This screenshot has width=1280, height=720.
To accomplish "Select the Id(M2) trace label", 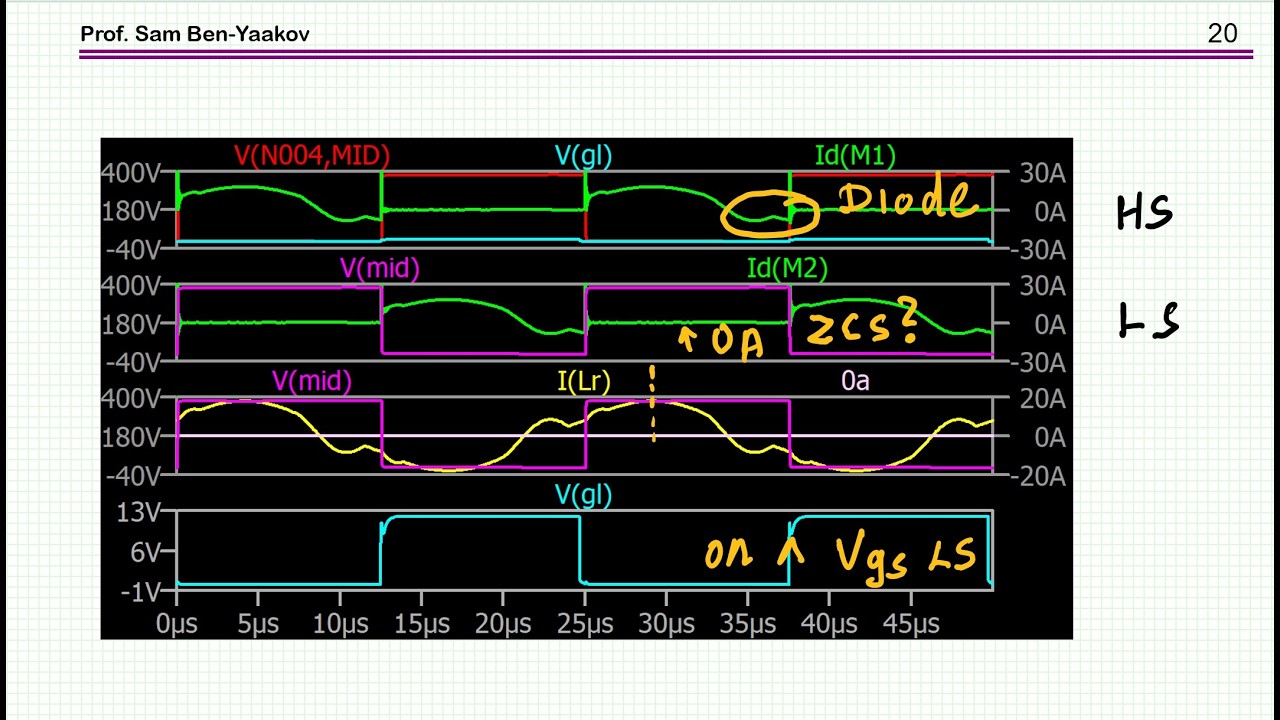I will pyautogui.click(x=787, y=268).
